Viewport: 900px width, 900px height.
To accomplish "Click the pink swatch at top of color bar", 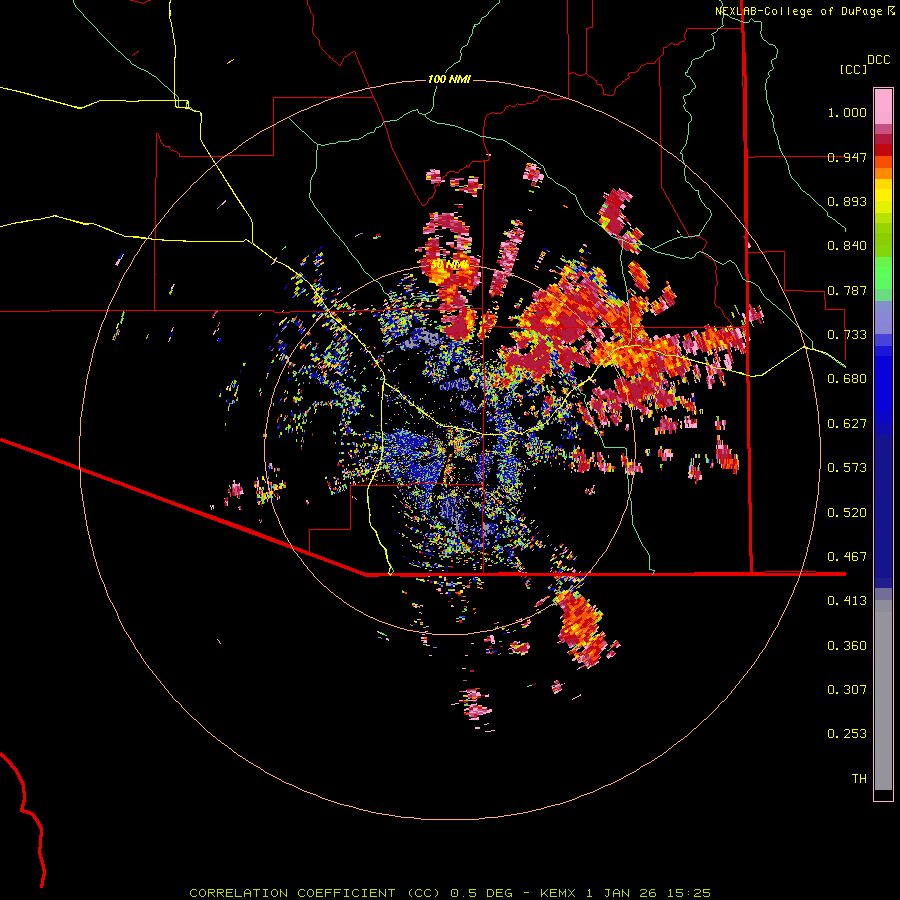I will pos(883,106).
